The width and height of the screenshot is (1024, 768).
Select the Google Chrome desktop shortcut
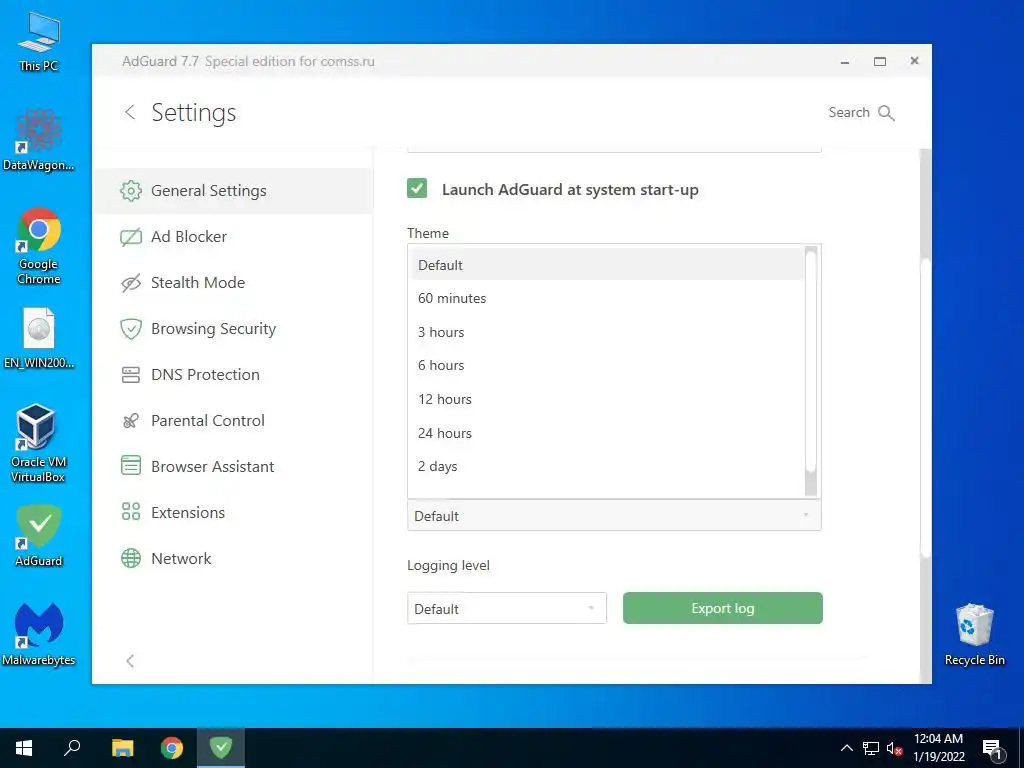pos(39,246)
